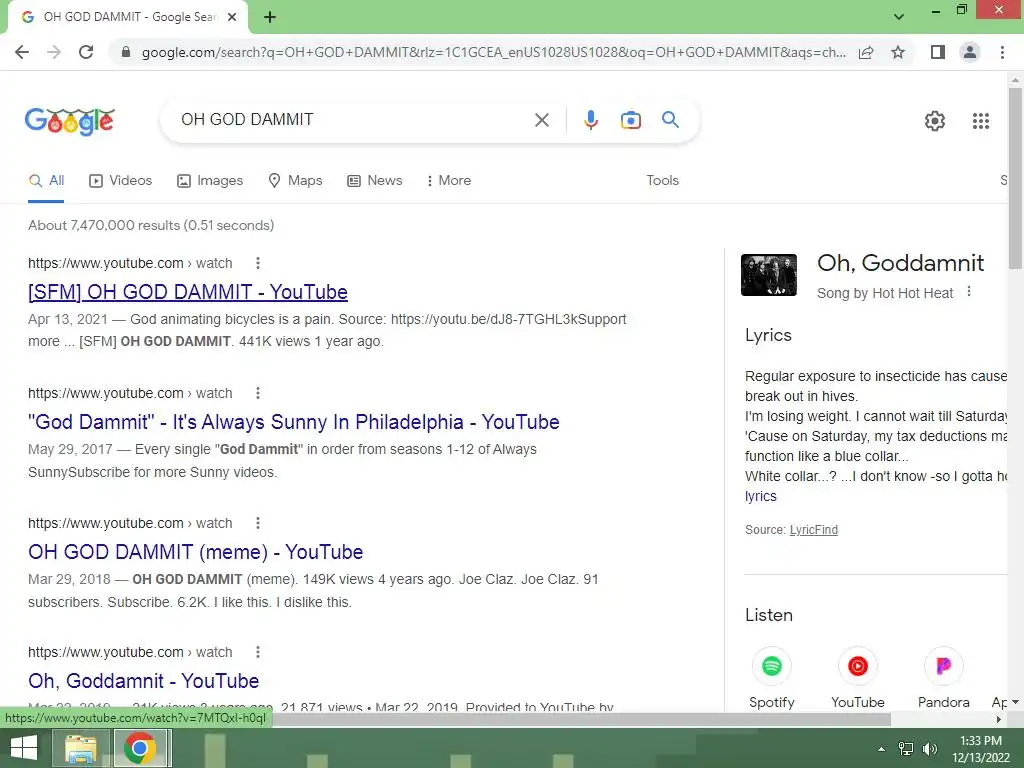Image resolution: width=1024 pixels, height=768 pixels.
Task: Click the Oh, Goddamnit song title
Action: coord(900,263)
